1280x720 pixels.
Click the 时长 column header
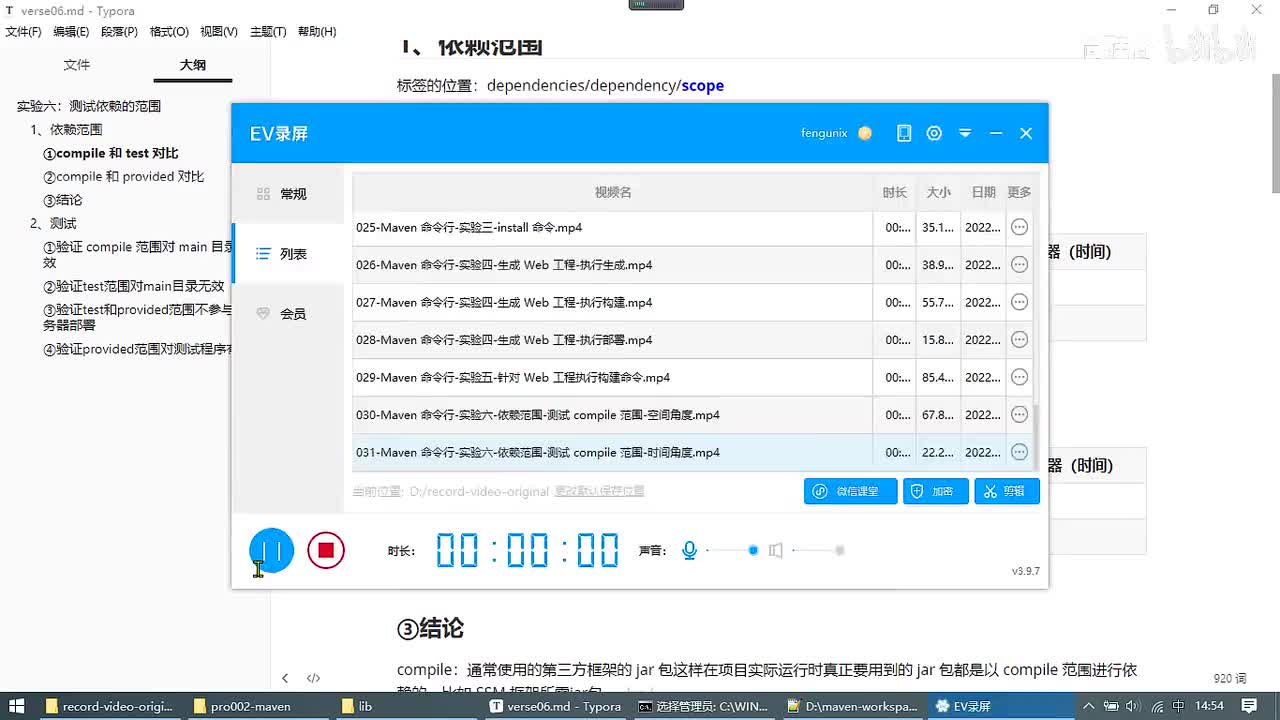tap(895, 192)
